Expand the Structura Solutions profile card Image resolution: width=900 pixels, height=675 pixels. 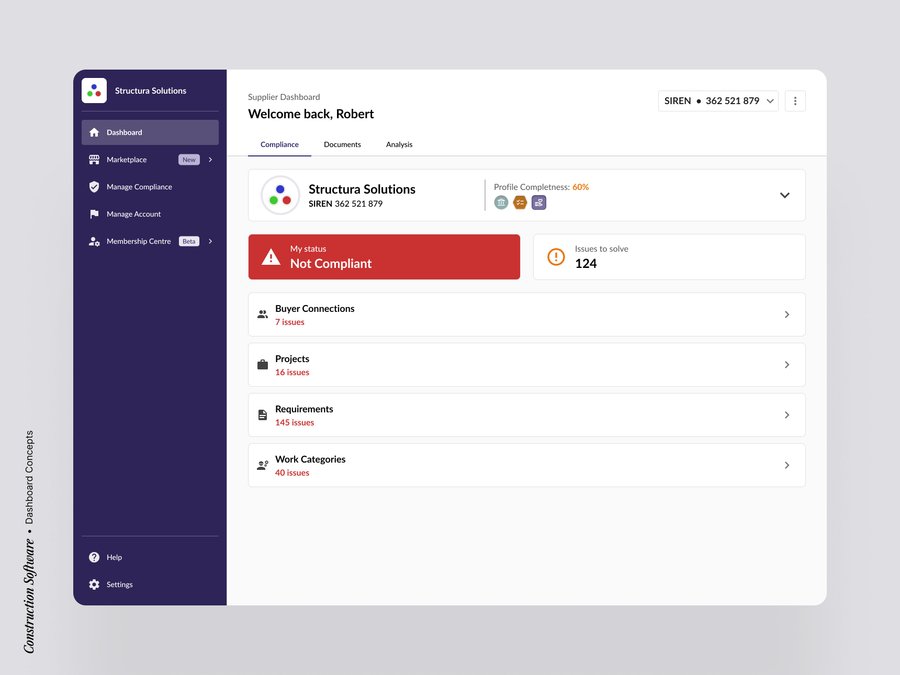(x=784, y=195)
